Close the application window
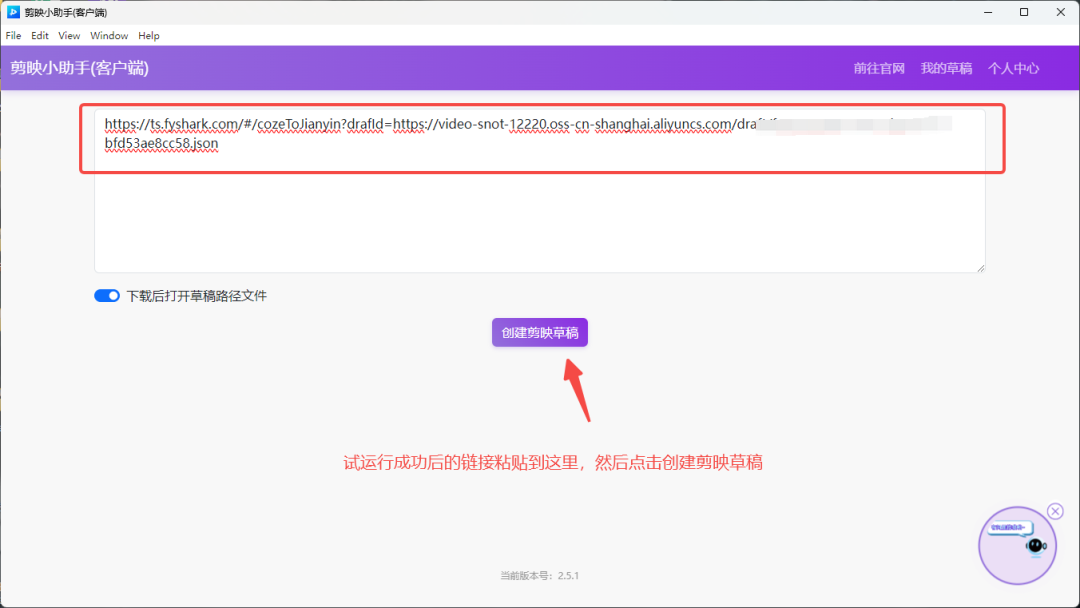 (1061, 12)
